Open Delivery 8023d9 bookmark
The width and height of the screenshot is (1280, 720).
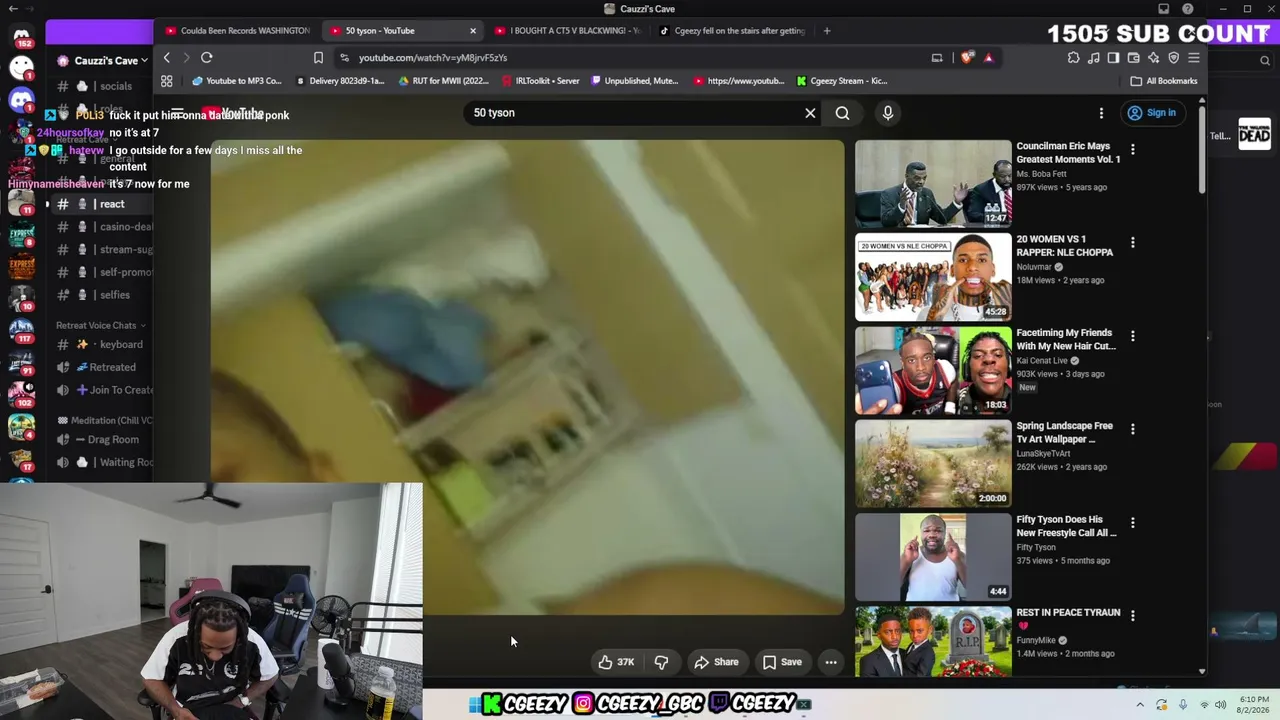click(x=340, y=81)
